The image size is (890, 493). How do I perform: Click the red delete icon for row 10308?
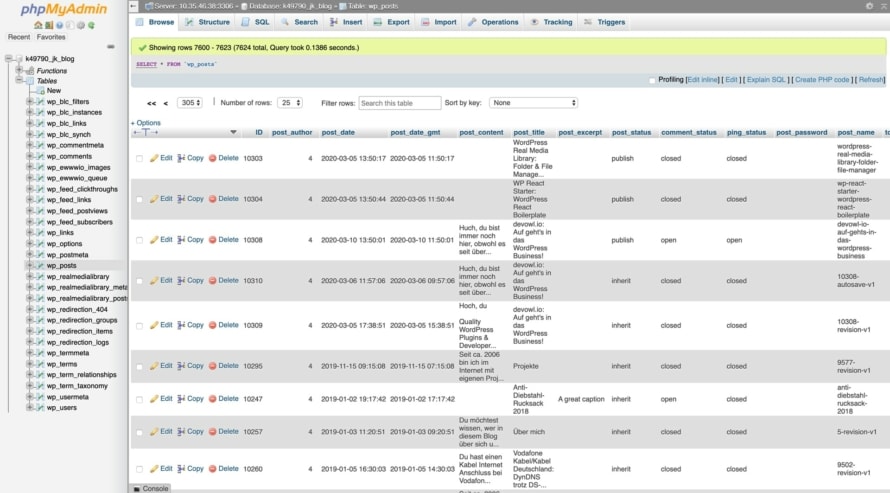click(212, 240)
